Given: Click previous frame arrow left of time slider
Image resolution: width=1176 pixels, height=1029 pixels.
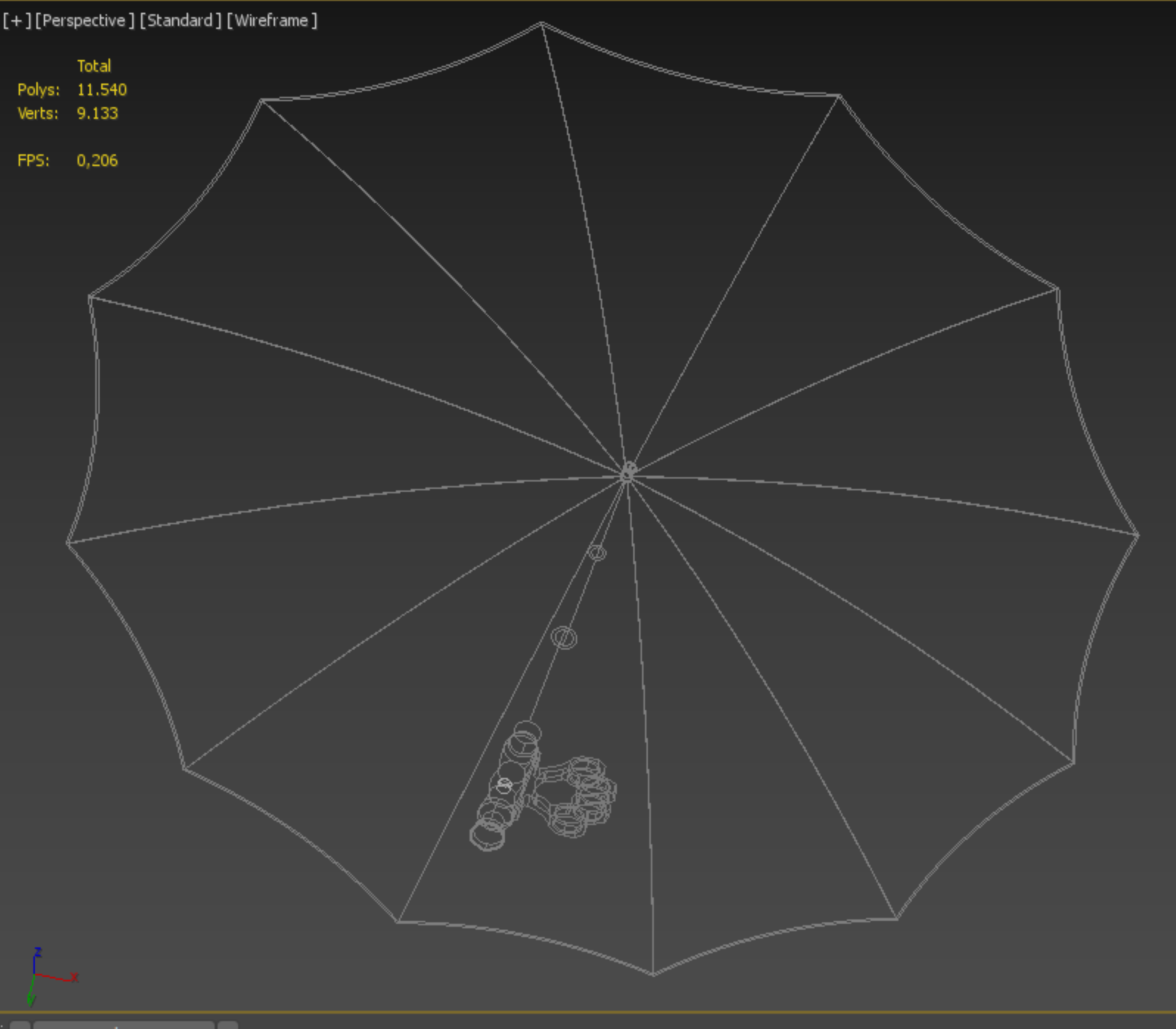Looking at the screenshot, I should coord(19,1025).
